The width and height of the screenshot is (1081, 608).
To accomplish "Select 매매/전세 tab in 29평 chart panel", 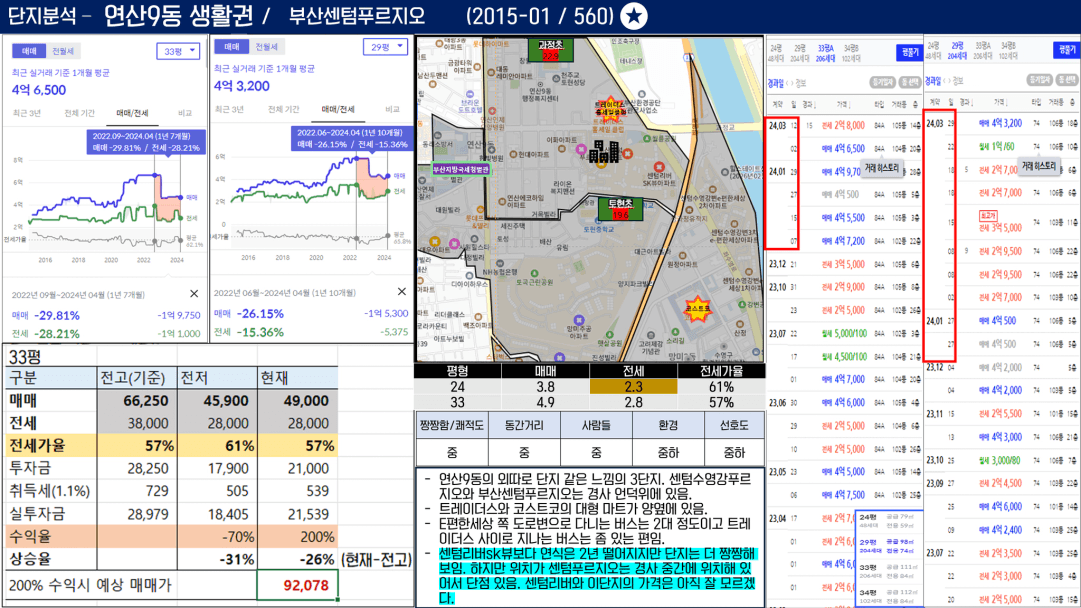I will (338, 109).
